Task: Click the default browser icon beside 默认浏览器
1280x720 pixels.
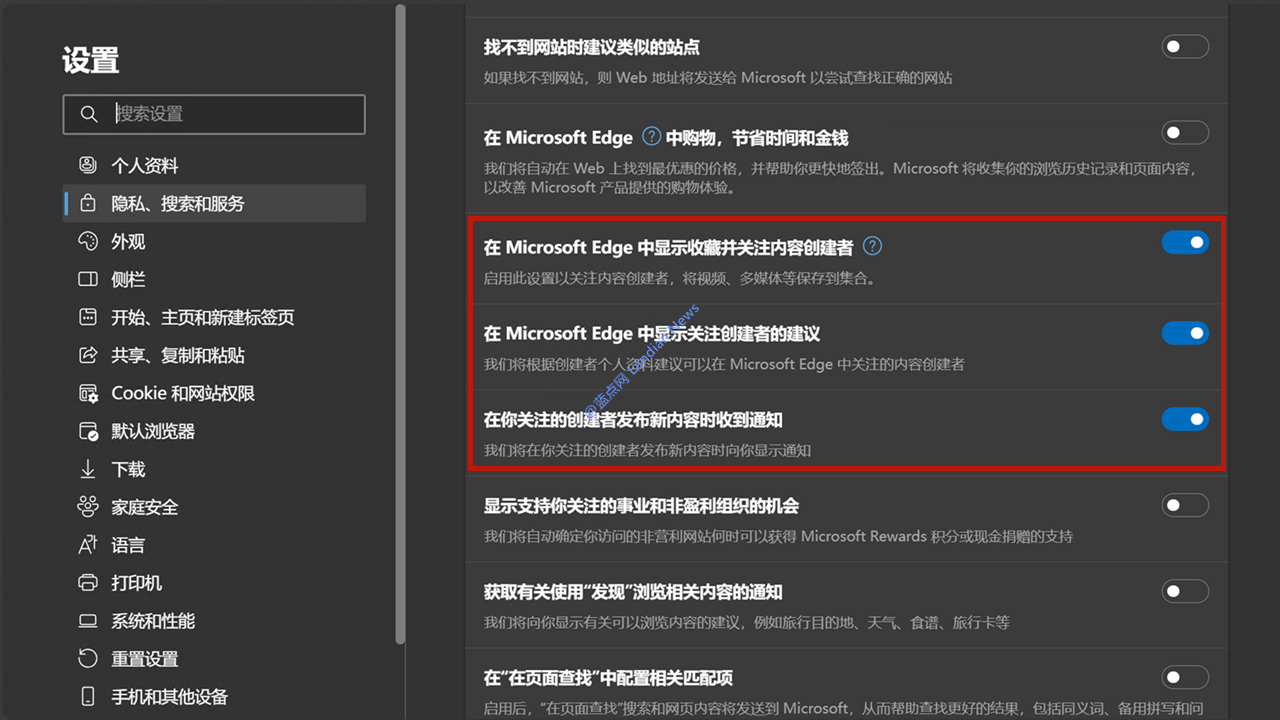Action: pos(88,431)
